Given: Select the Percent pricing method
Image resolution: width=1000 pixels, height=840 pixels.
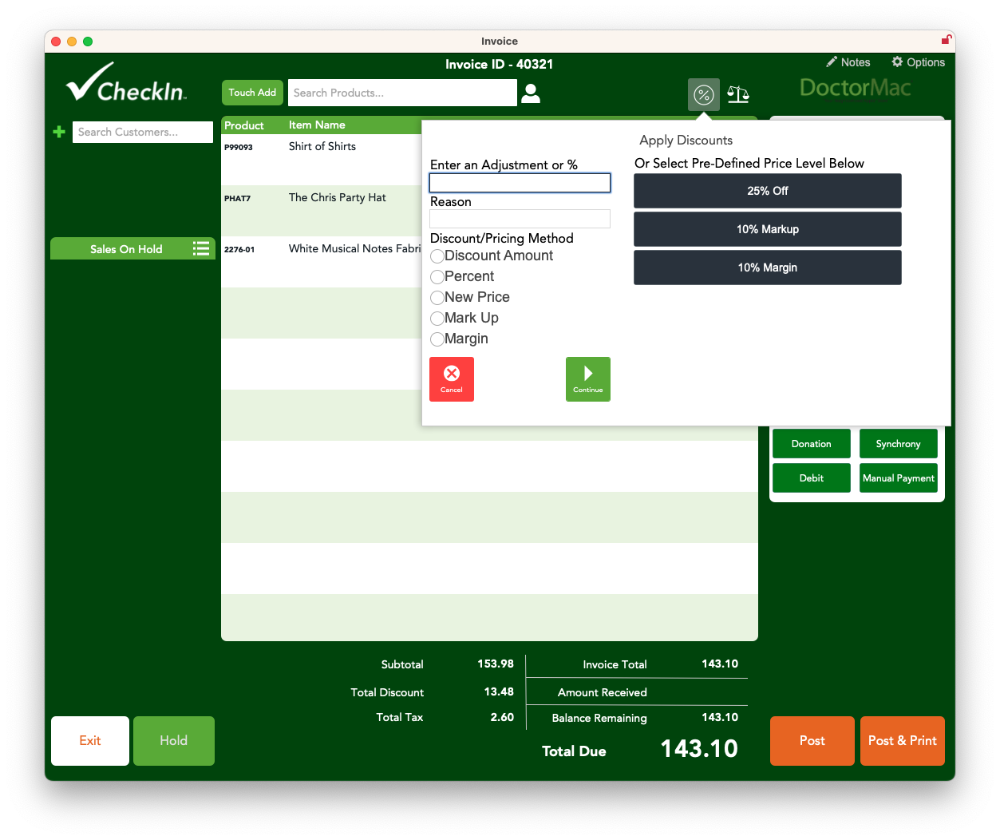Looking at the screenshot, I should (x=437, y=277).
